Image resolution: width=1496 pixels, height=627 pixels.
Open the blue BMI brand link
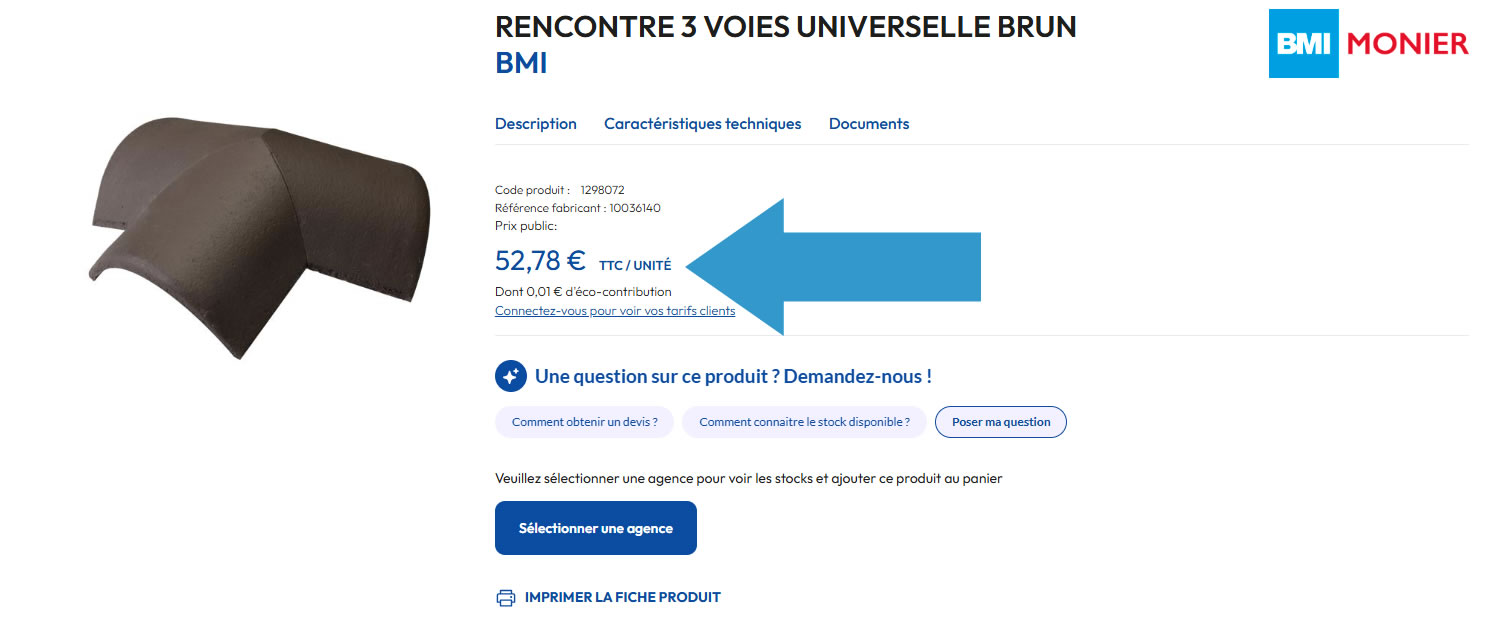click(521, 63)
